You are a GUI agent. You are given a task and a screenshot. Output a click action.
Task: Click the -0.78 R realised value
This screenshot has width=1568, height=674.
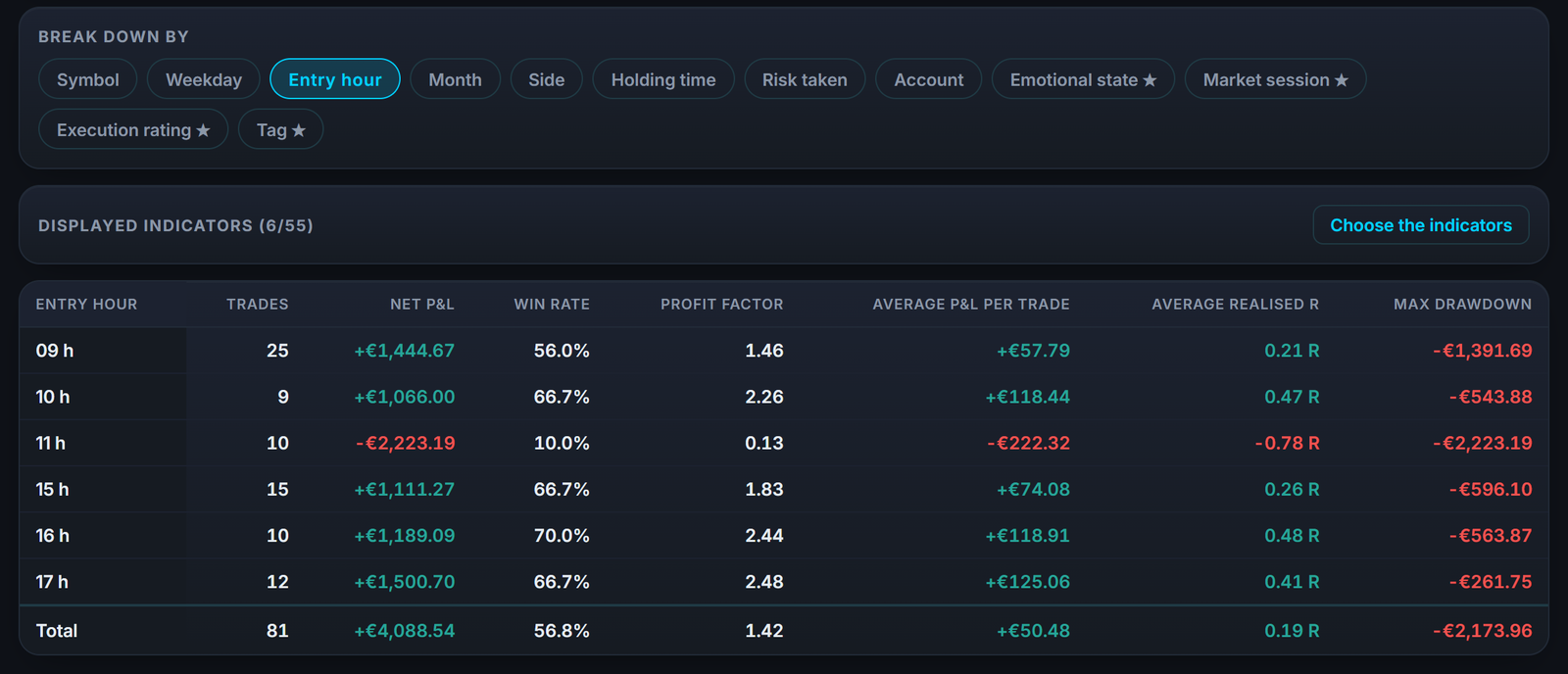[x=1288, y=443]
